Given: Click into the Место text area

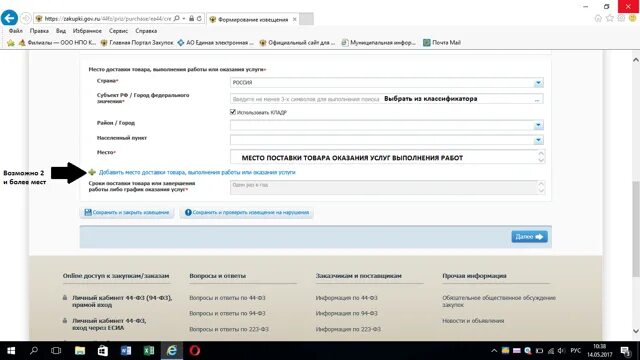Looking at the screenshot, I should point(387,157).
